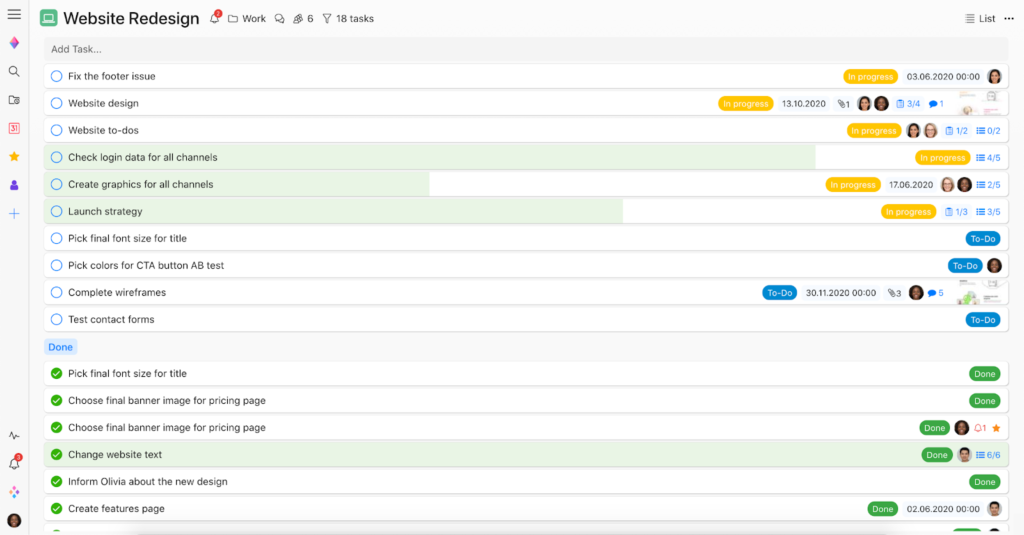Click the Website Redesign project title
The width and height of the screenshot is (1024, 535).
pos(131,18)
